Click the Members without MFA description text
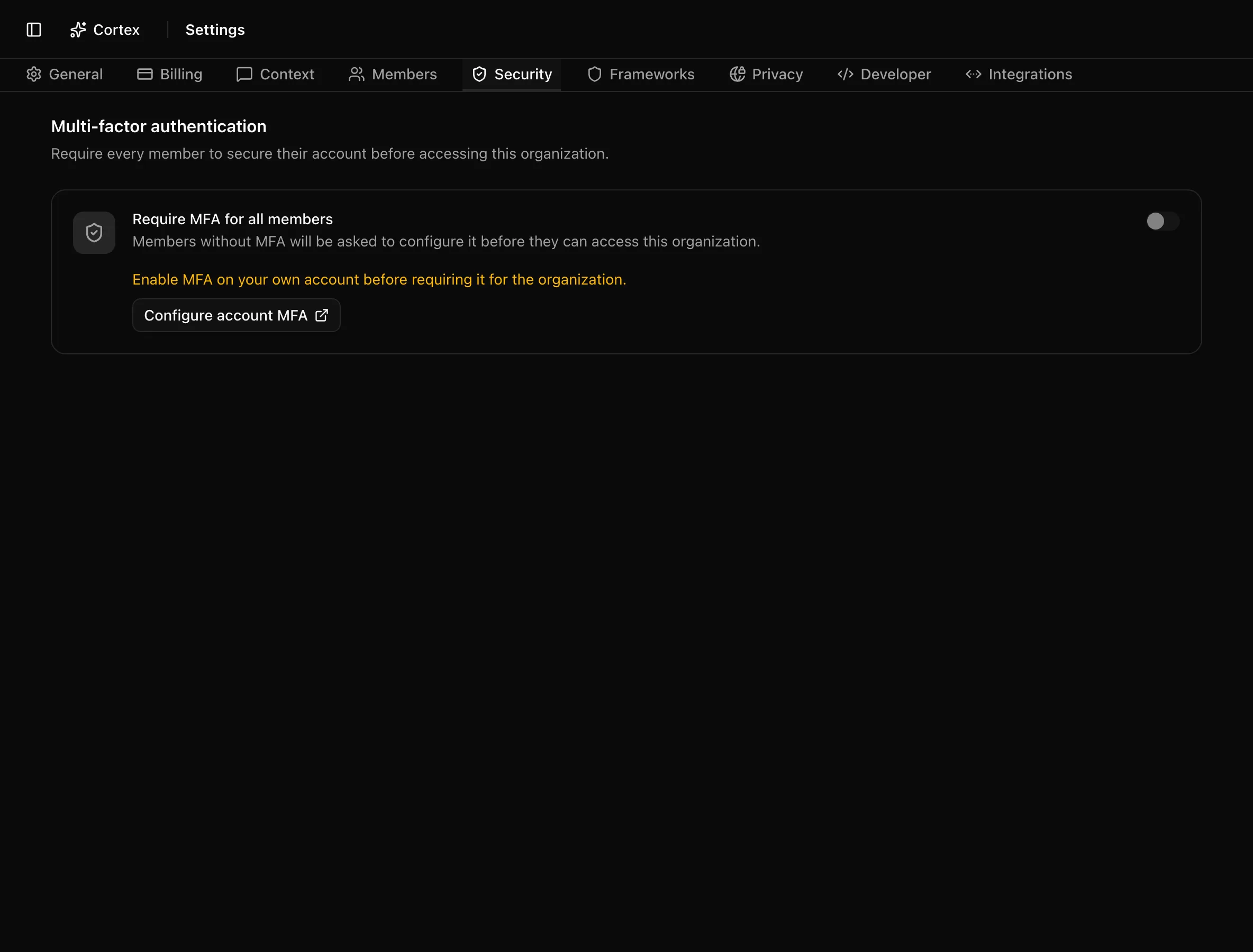 click(x=446, y=241)
